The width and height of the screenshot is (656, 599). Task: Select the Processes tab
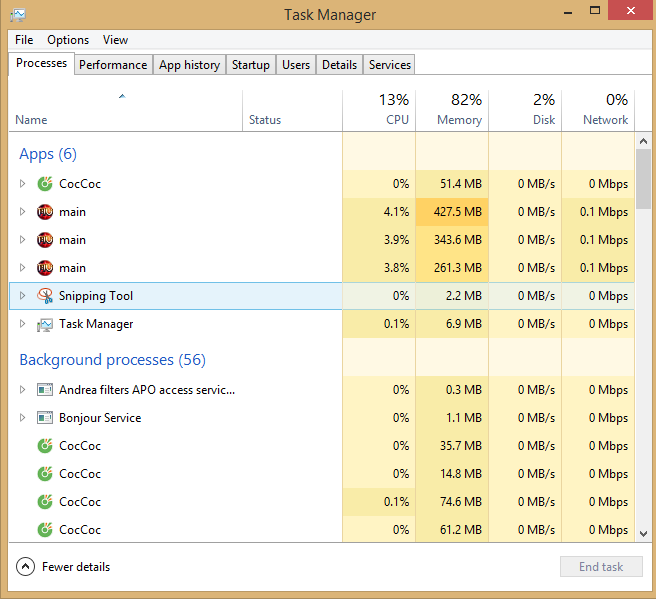click(x=41, y=63)
